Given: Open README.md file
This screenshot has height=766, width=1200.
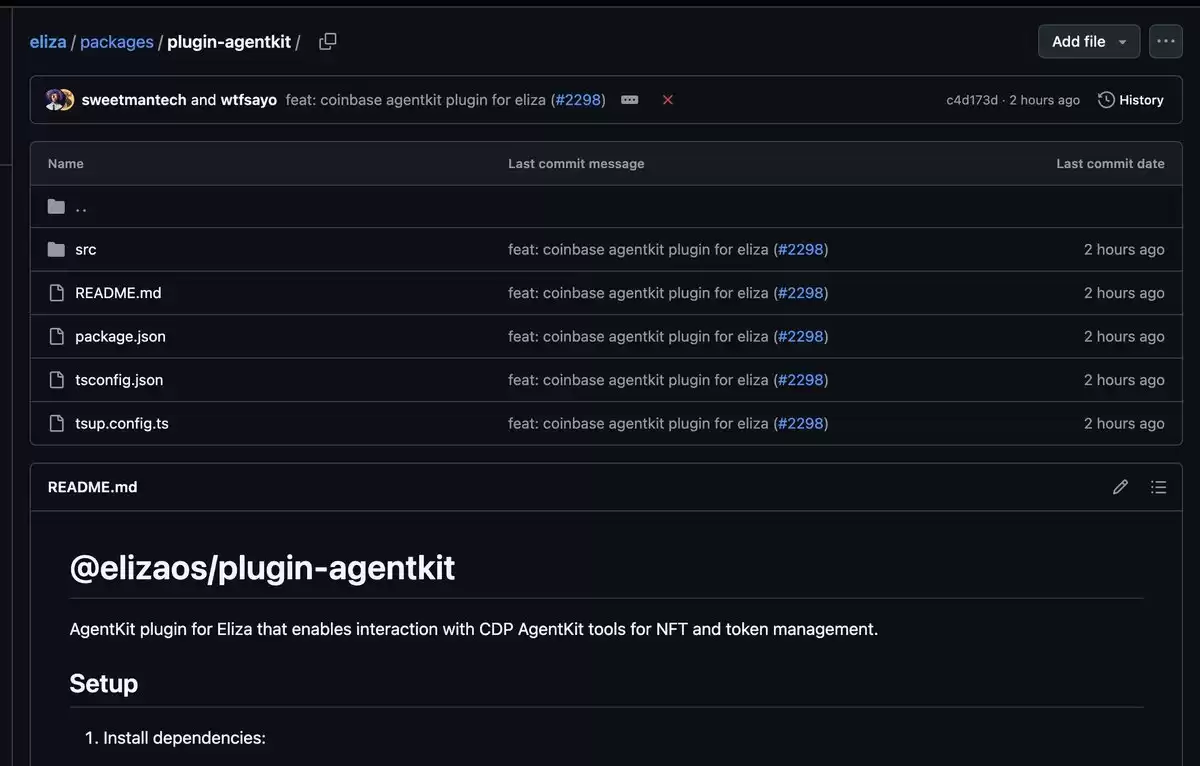Looking at the screenshot, I should pos(118,293).
